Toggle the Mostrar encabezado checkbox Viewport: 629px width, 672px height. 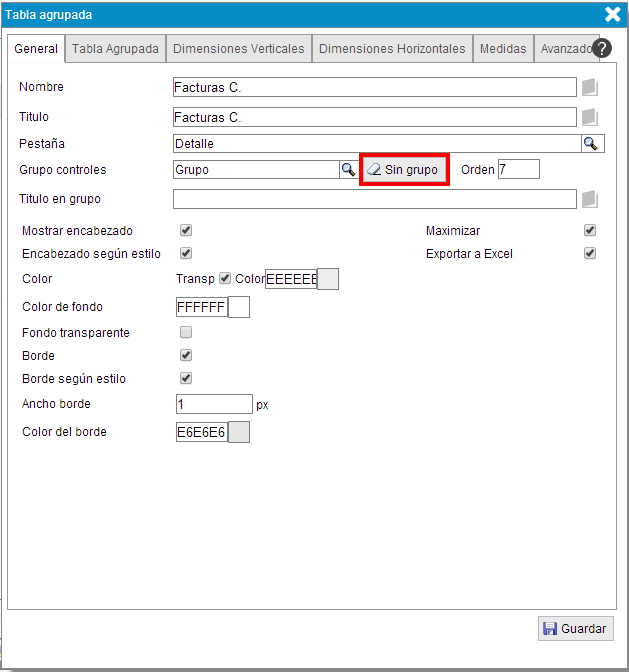tap(186, 231)
